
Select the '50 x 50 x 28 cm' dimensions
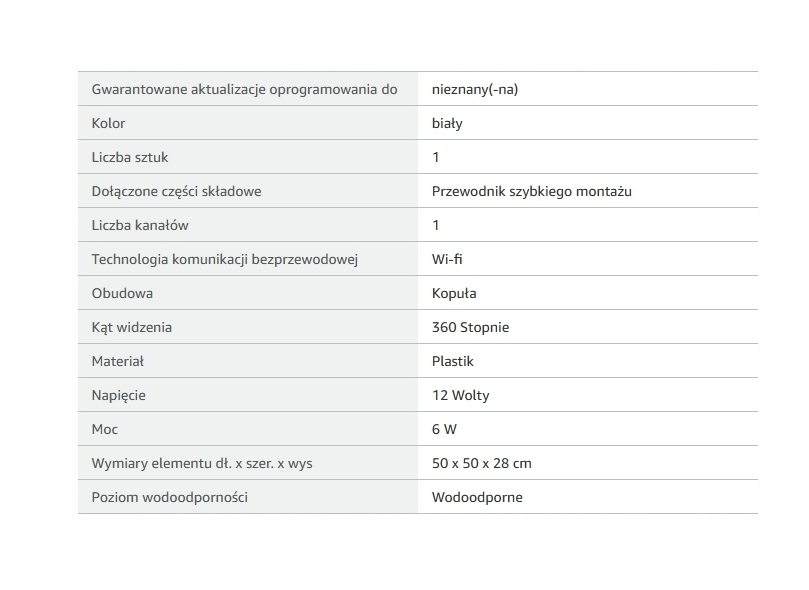pos(482,464)
